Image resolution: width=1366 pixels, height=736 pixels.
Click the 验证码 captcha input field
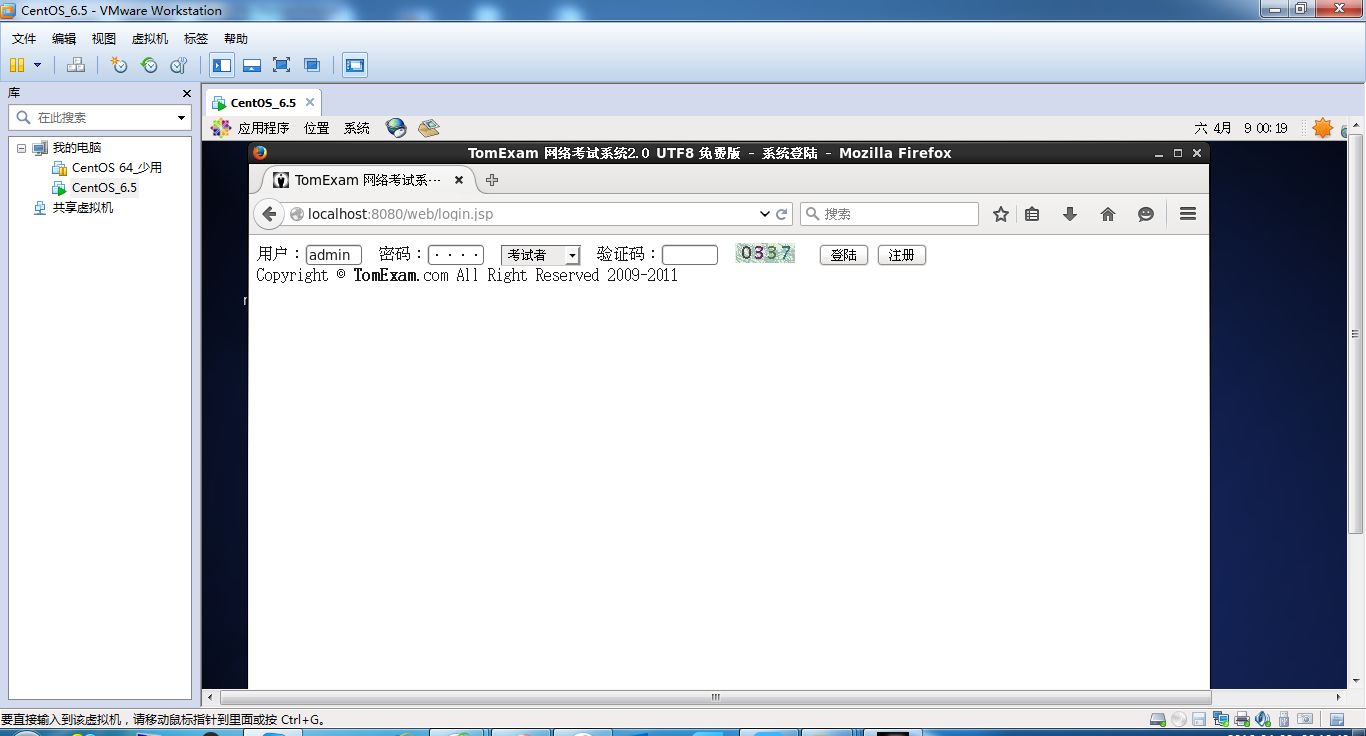pyautogui.click(x=690, y=255)
